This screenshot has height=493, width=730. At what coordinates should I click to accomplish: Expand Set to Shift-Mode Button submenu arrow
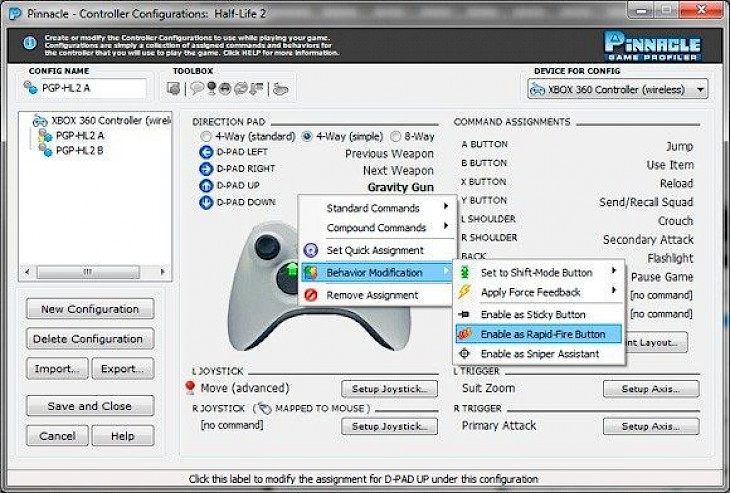[614, 270]
